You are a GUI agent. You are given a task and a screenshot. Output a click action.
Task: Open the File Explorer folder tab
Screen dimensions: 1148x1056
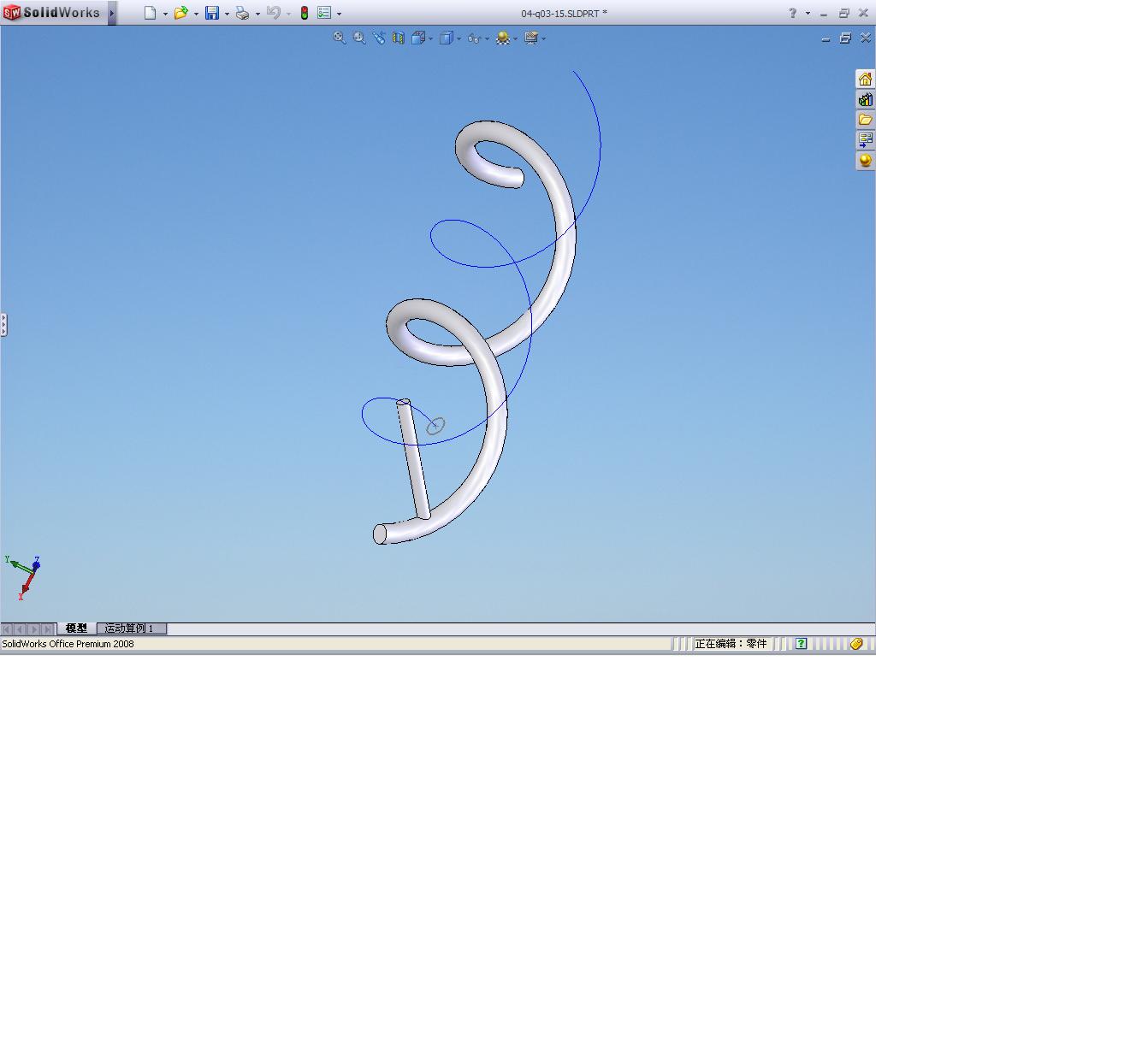click(x=865, y=120)
